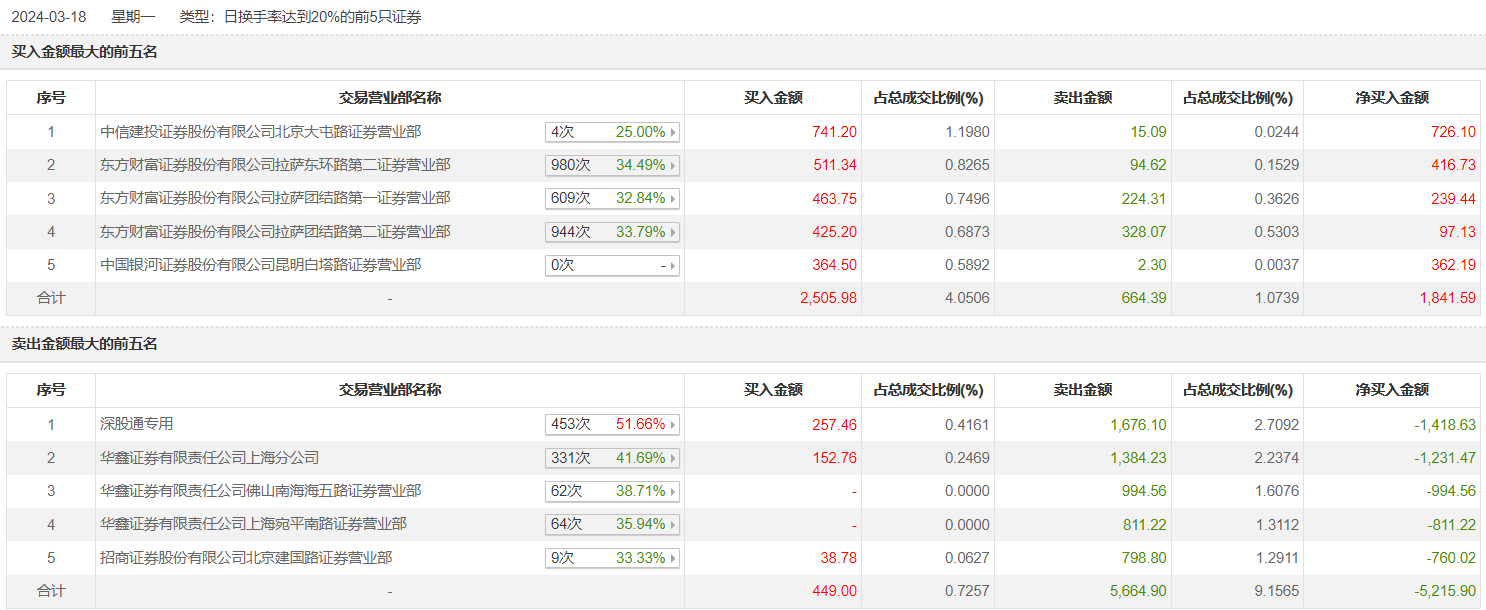The height and width of the screenshot is (610, 1486).
Task: Expand the 453次 51.66% dropdown
Action: [x=612, y=424]
